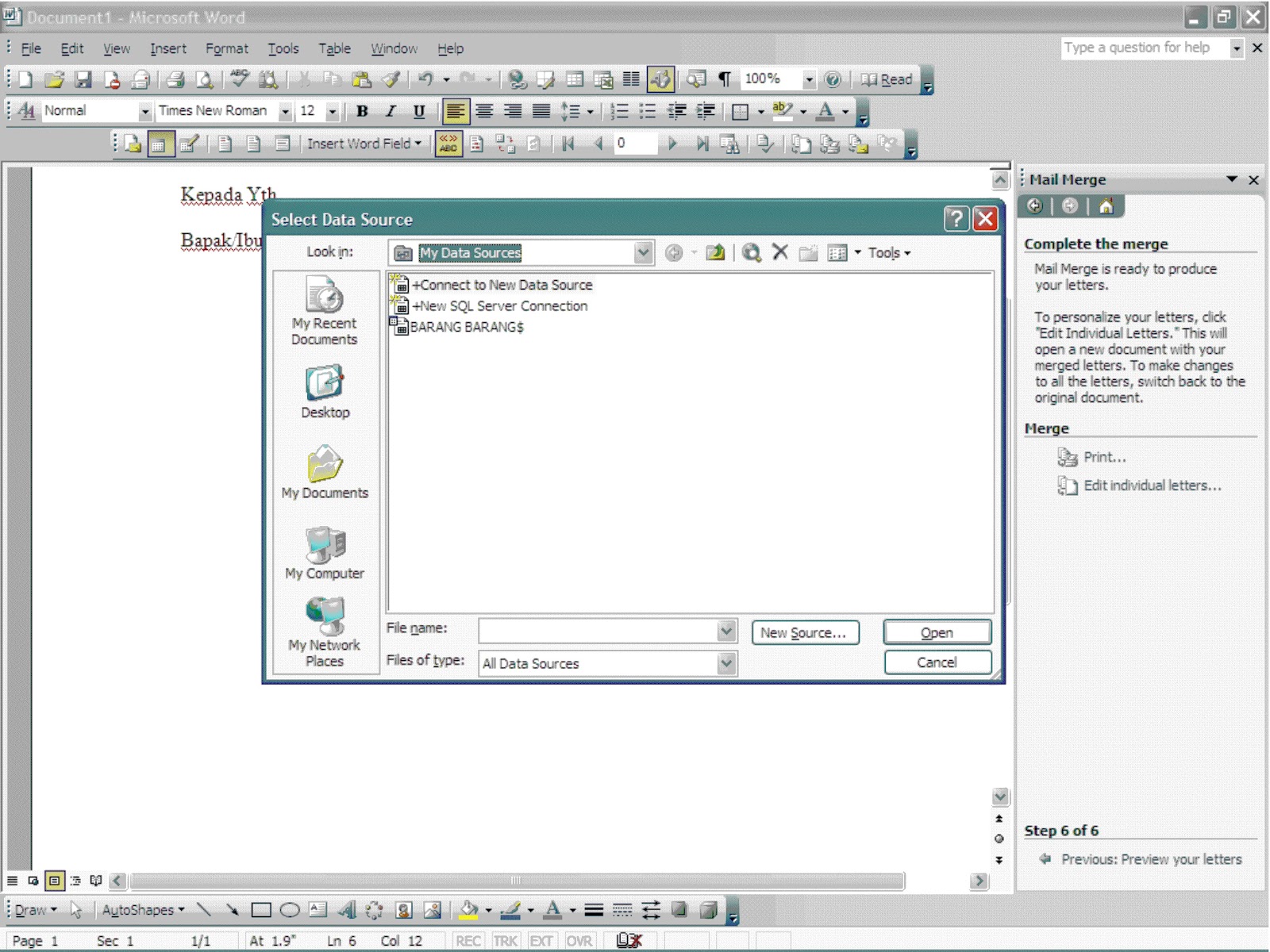
Task: Insert WordArt from Drawing toolbar
Action: tap(346, 910)
